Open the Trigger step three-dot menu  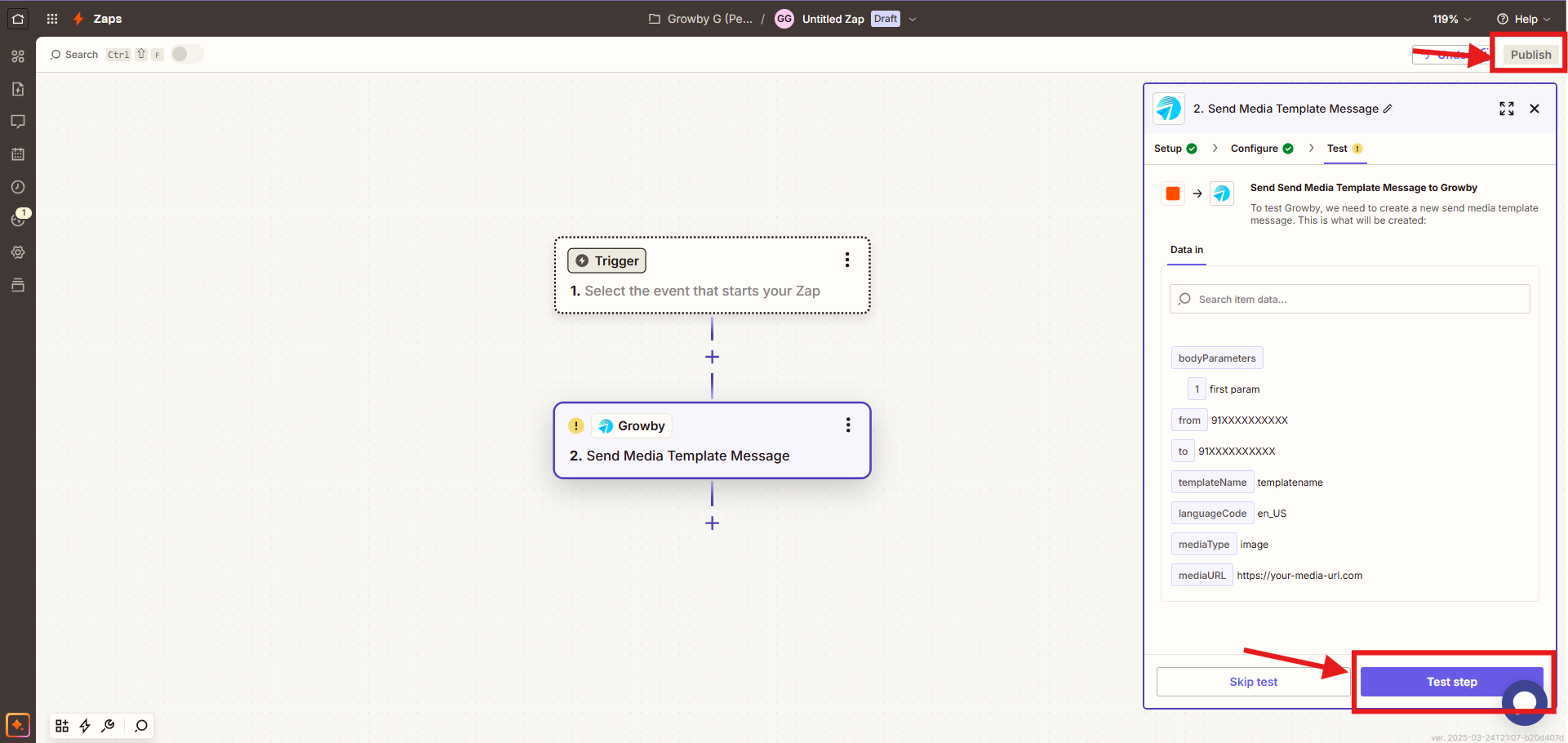click(x=847, y=260)
